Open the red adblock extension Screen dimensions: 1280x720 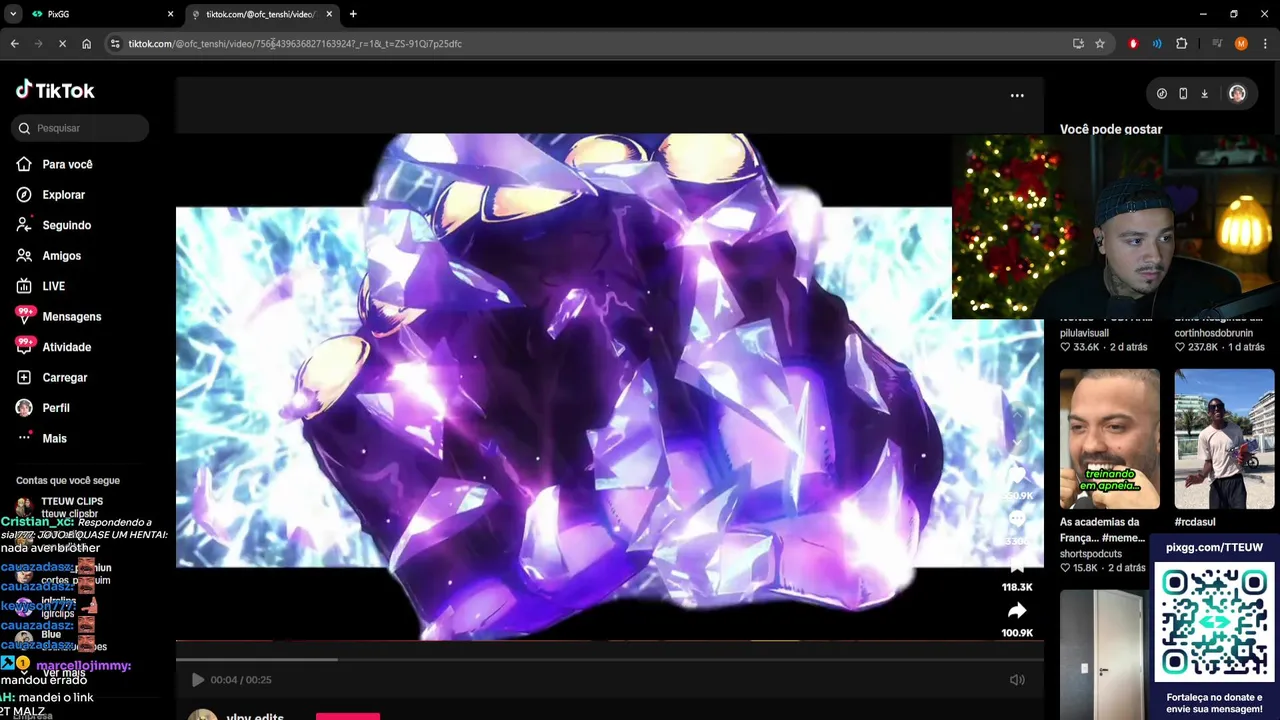coord(1133,44)
